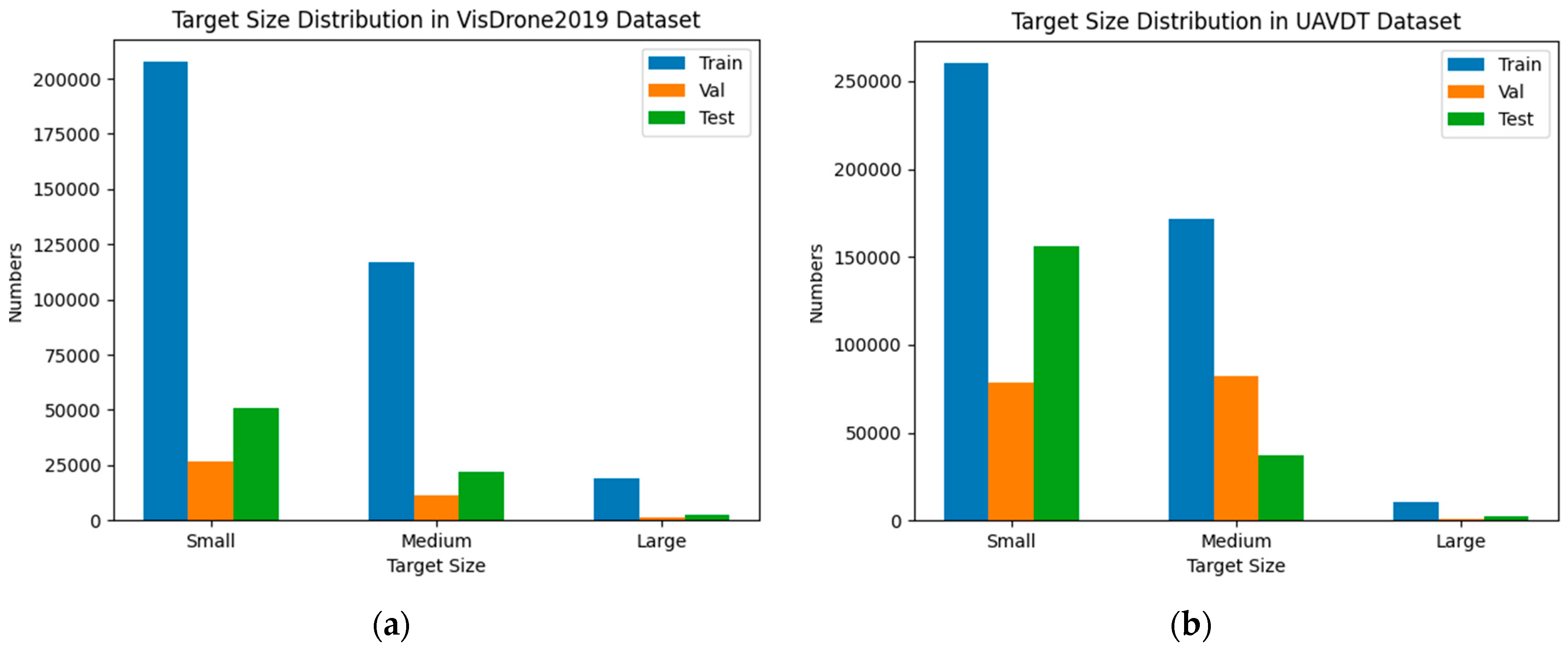Click the 'Medium' x-axis label in UAVDT chart
Viewport: 1568px width, 652px height.
tap(1236, 541)
